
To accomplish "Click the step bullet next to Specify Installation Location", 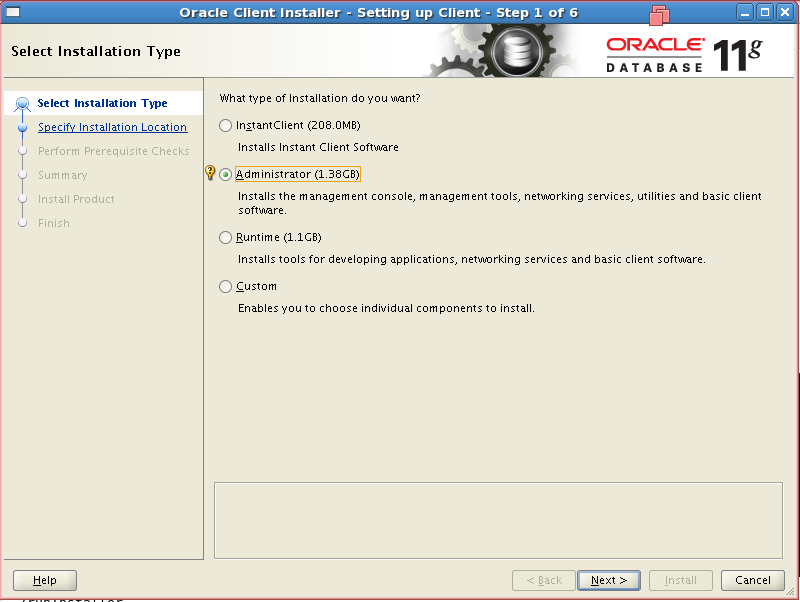I will [x=22, y=128].
